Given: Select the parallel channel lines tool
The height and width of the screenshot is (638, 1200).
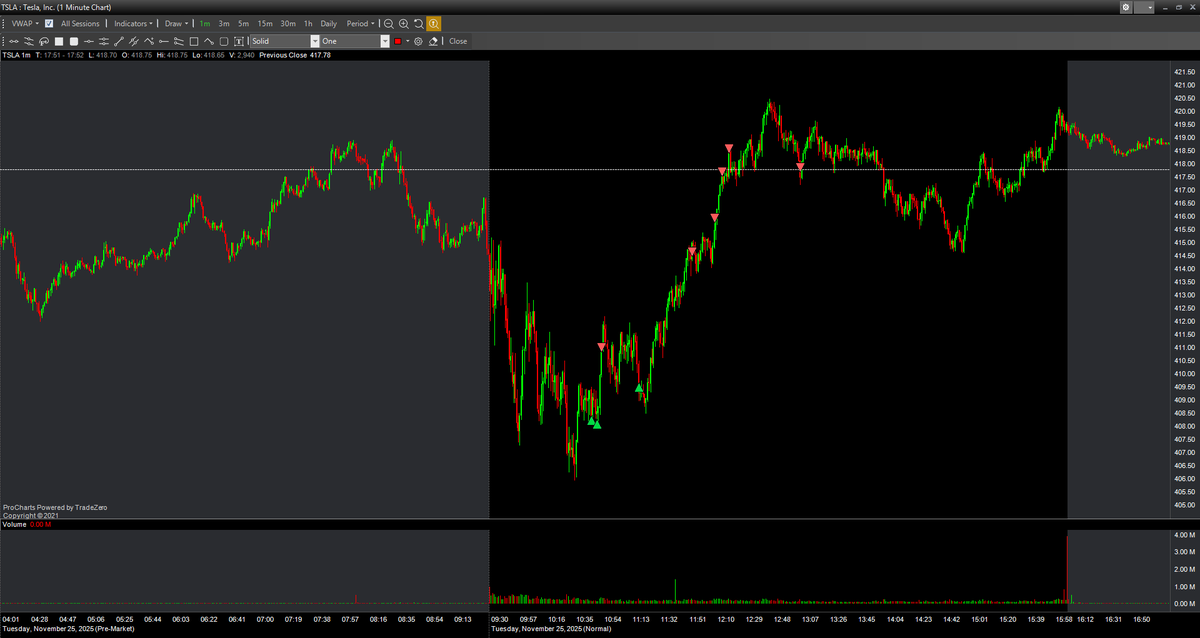Looking at the screenshot, I should (134, 41).
